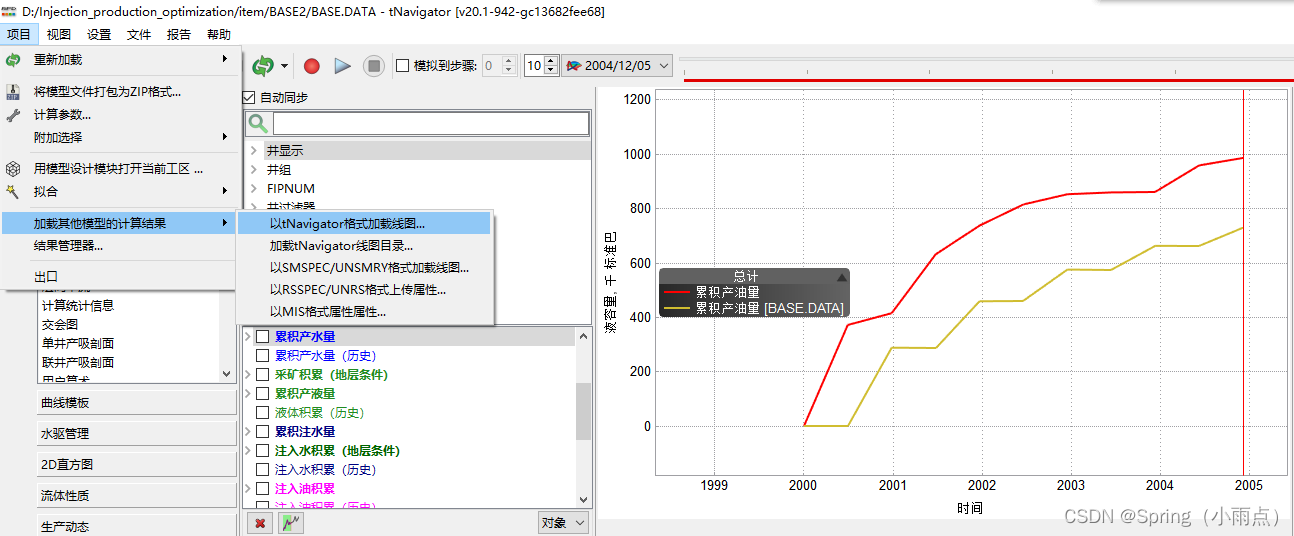
Task: Click the wrench icon beside 计算参数
Action: tap(13, 115)
